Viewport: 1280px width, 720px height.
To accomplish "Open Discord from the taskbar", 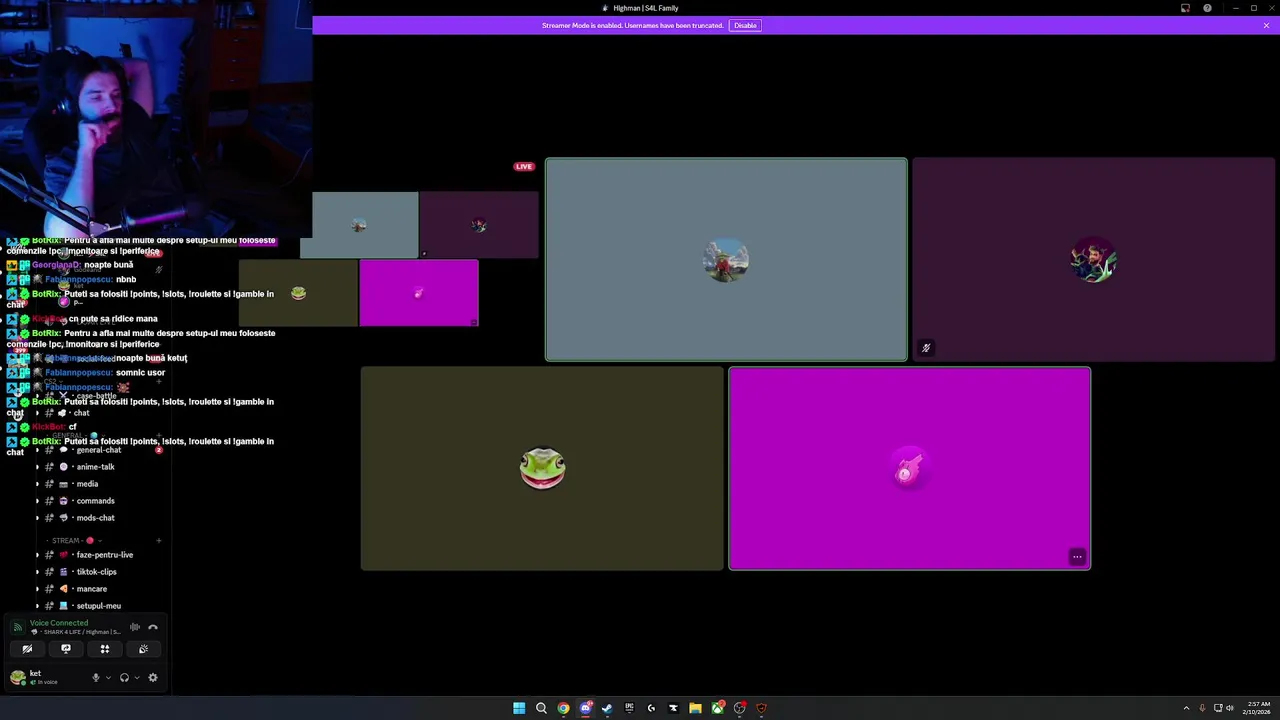I will (x=585, y=708).
